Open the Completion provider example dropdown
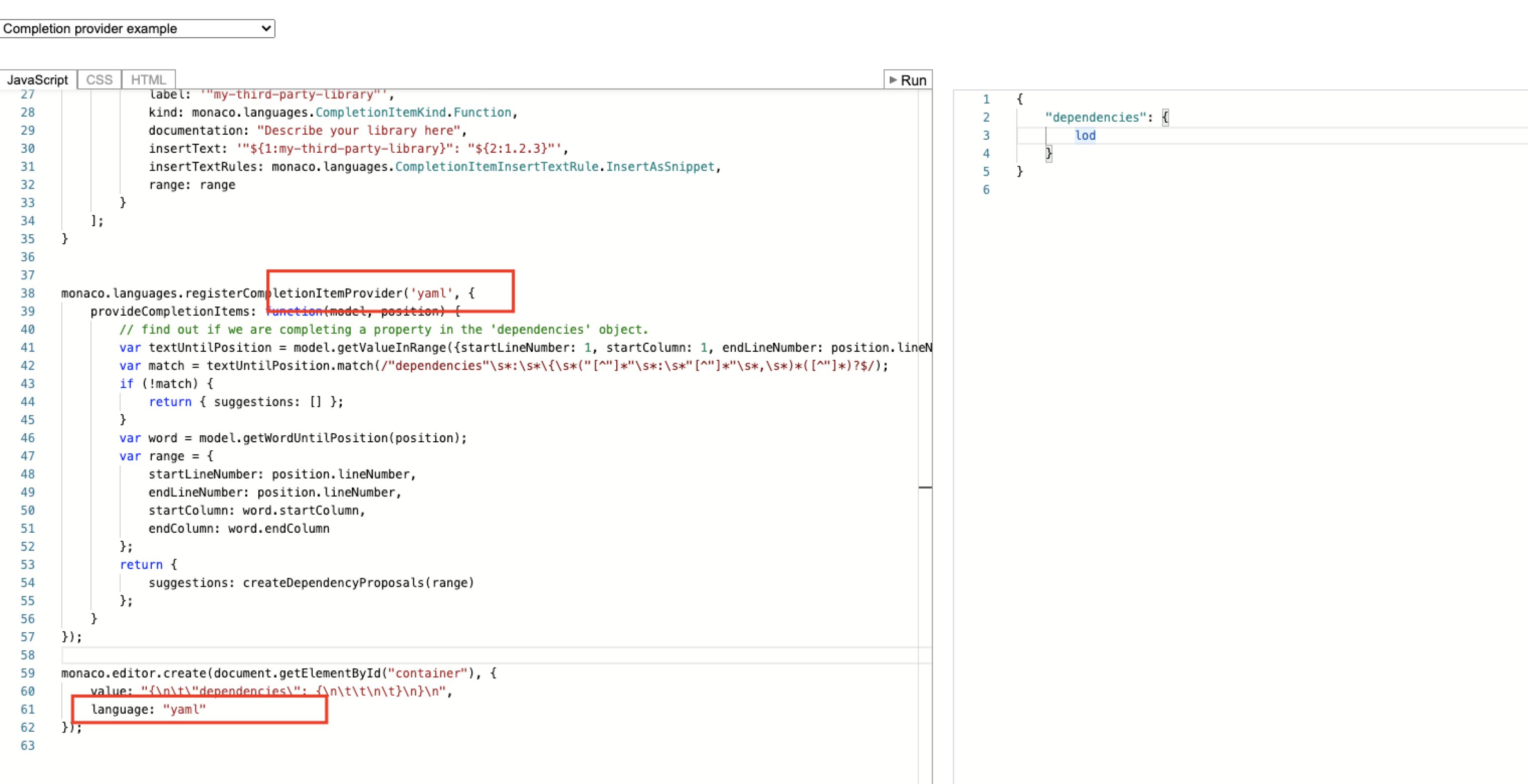The height and width of the screenshot is (784, 1528). [137, 29]
